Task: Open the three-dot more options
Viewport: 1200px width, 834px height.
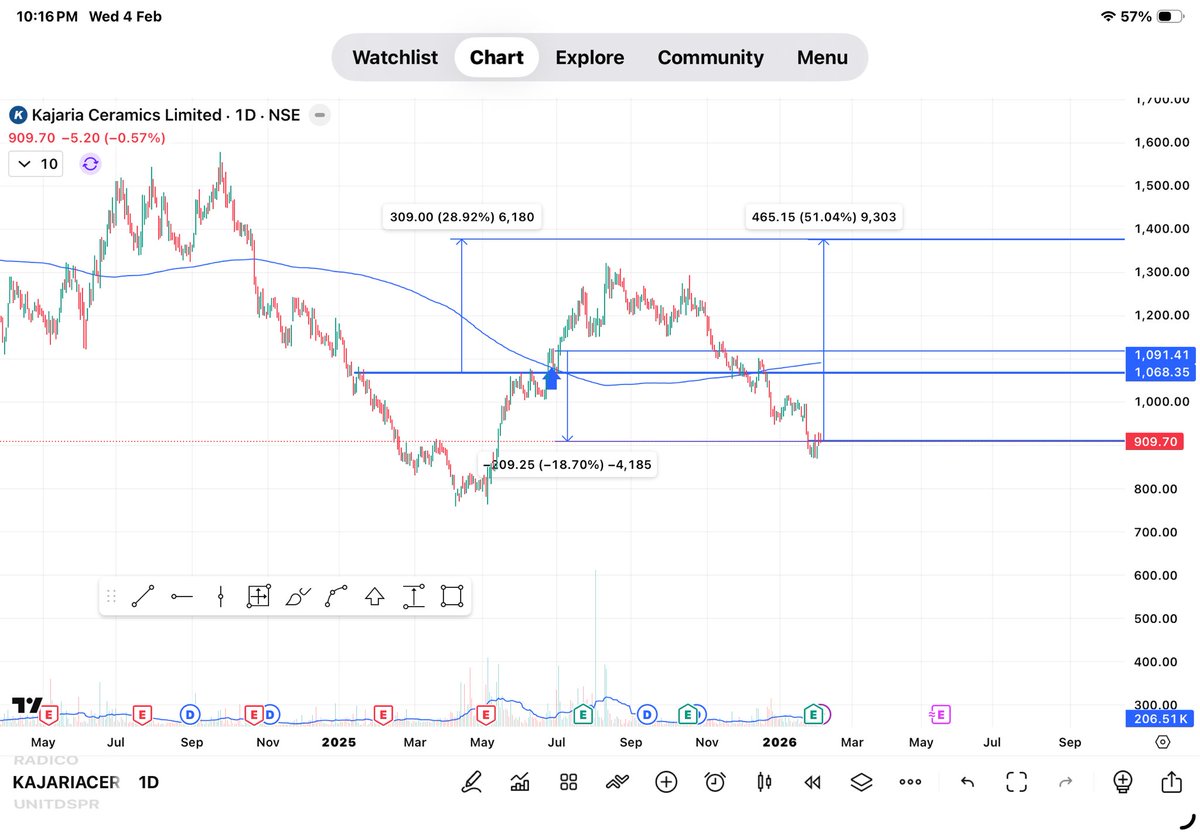Action: coord(910,782)
